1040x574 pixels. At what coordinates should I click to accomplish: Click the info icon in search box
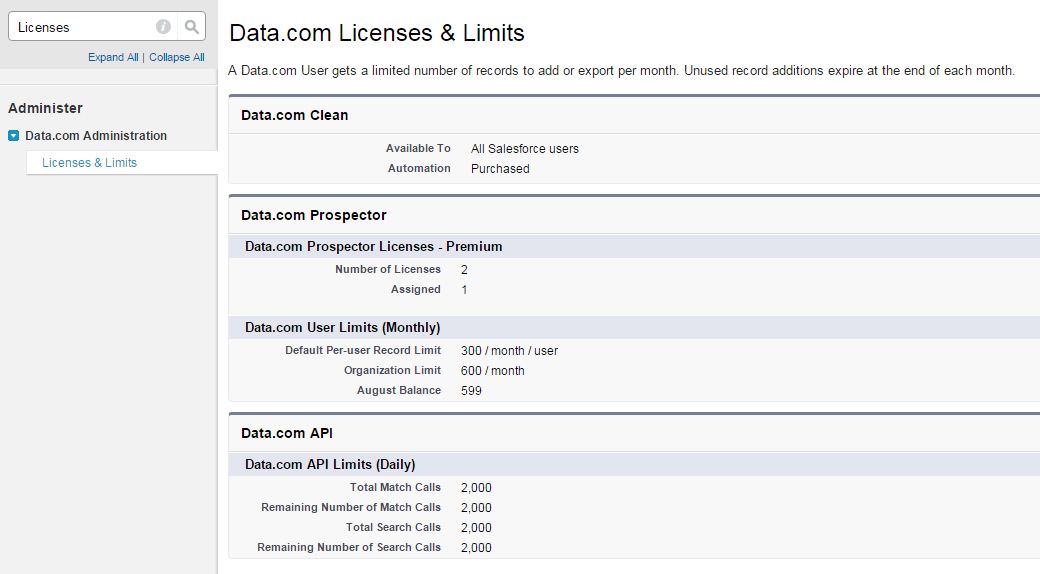pos(163,27)
